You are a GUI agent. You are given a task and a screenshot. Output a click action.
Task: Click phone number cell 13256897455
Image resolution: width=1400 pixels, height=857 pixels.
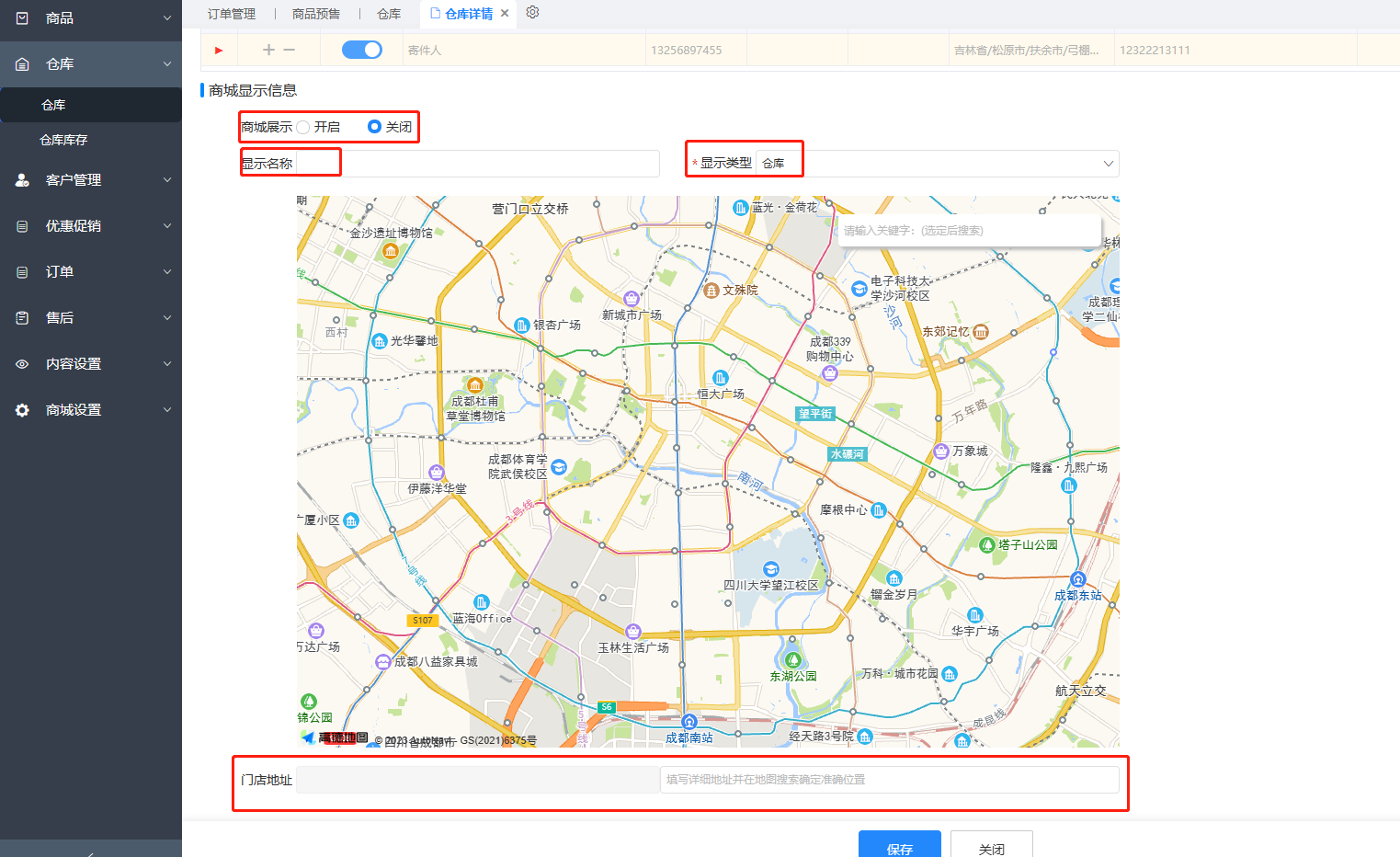point(696,50)
